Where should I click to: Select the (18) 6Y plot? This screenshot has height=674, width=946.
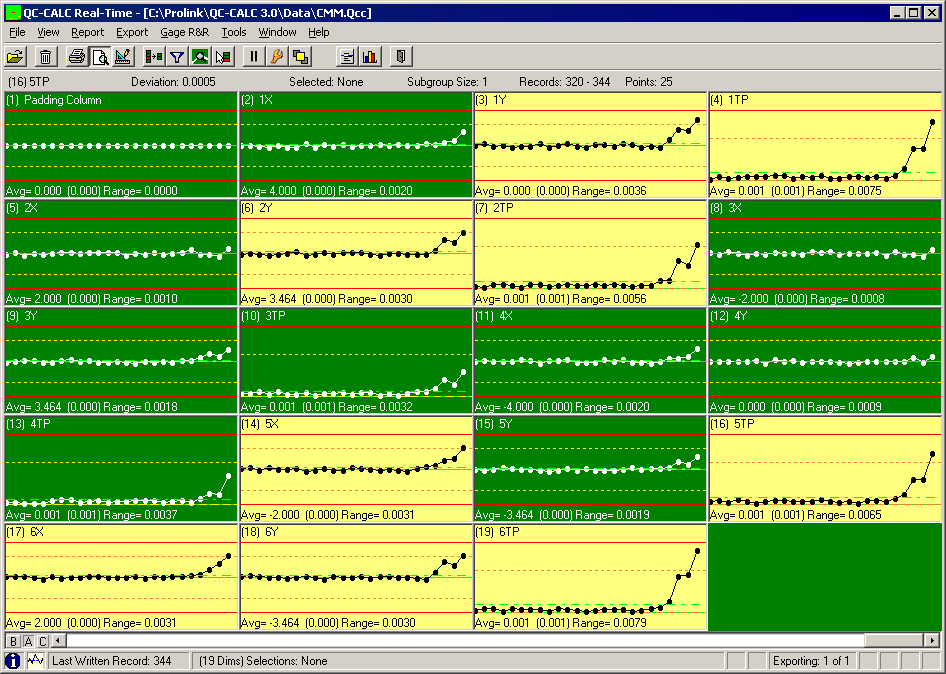(x=356, y=577)
